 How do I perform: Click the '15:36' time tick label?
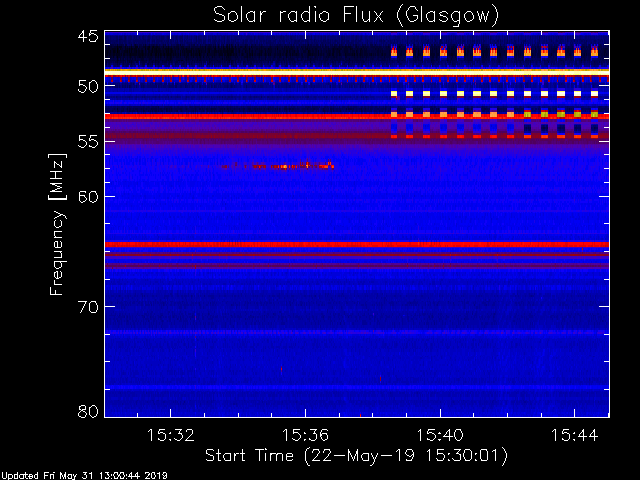(x=305, y=435)
